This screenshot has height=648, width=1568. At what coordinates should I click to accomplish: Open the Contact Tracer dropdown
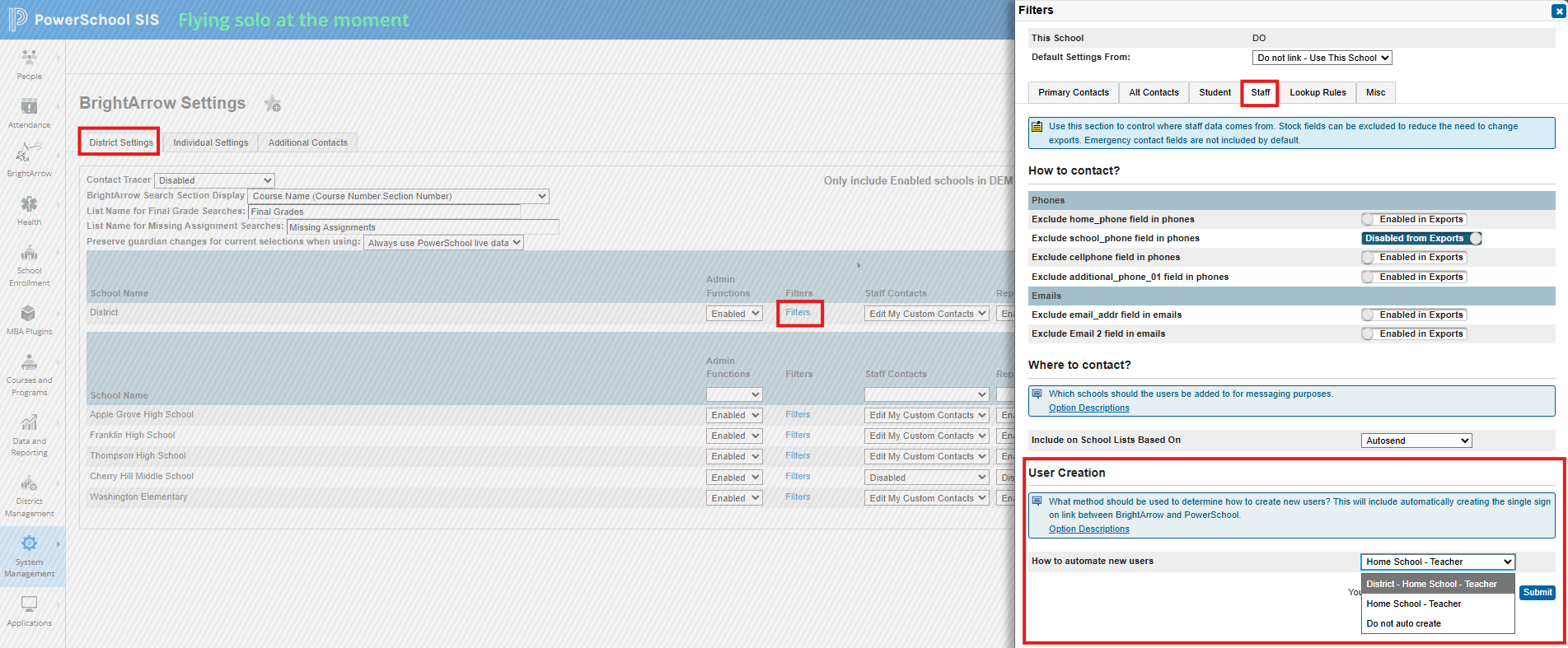click(214, 180)
